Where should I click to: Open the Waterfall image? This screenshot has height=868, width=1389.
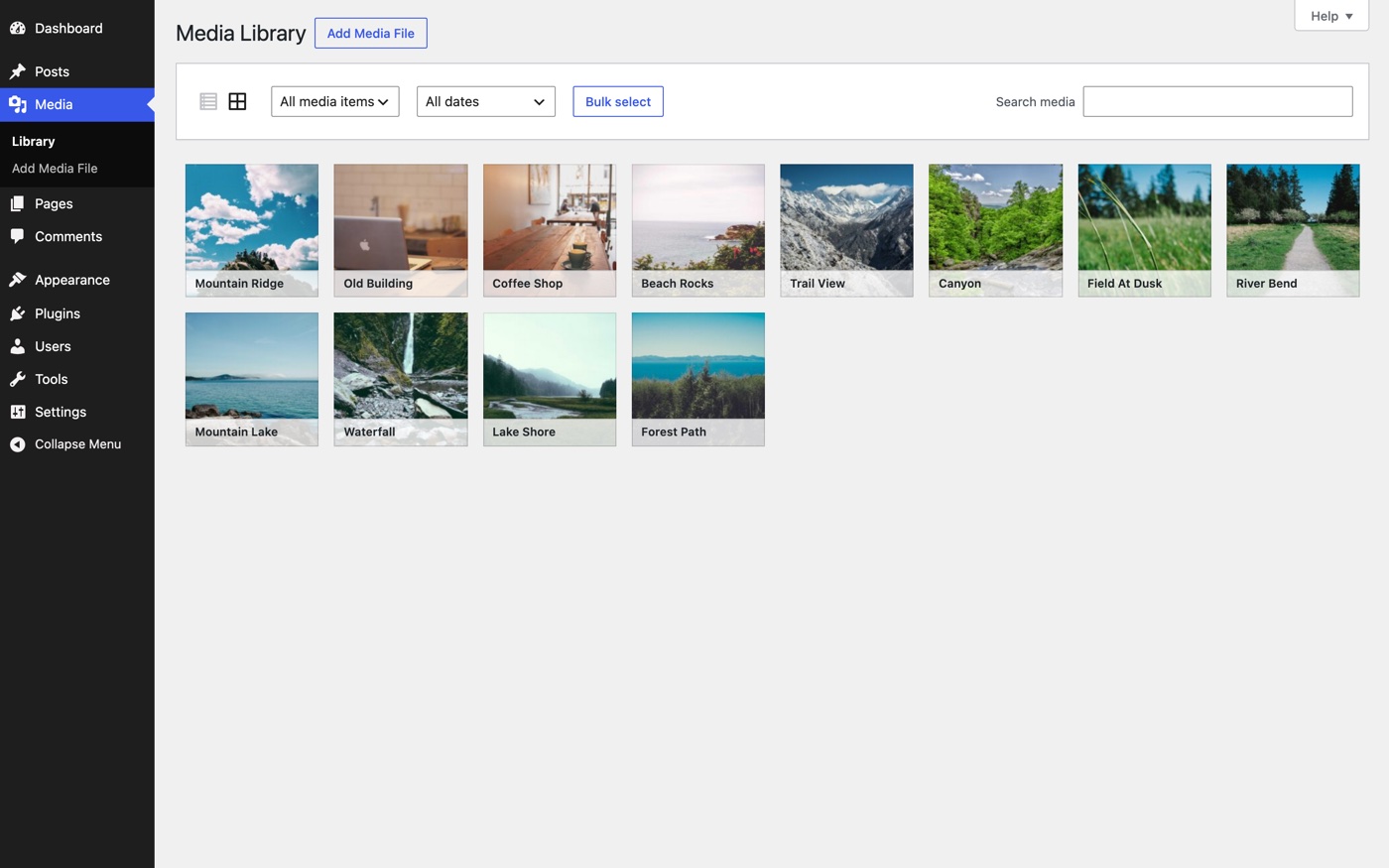(x=401, y=379)
